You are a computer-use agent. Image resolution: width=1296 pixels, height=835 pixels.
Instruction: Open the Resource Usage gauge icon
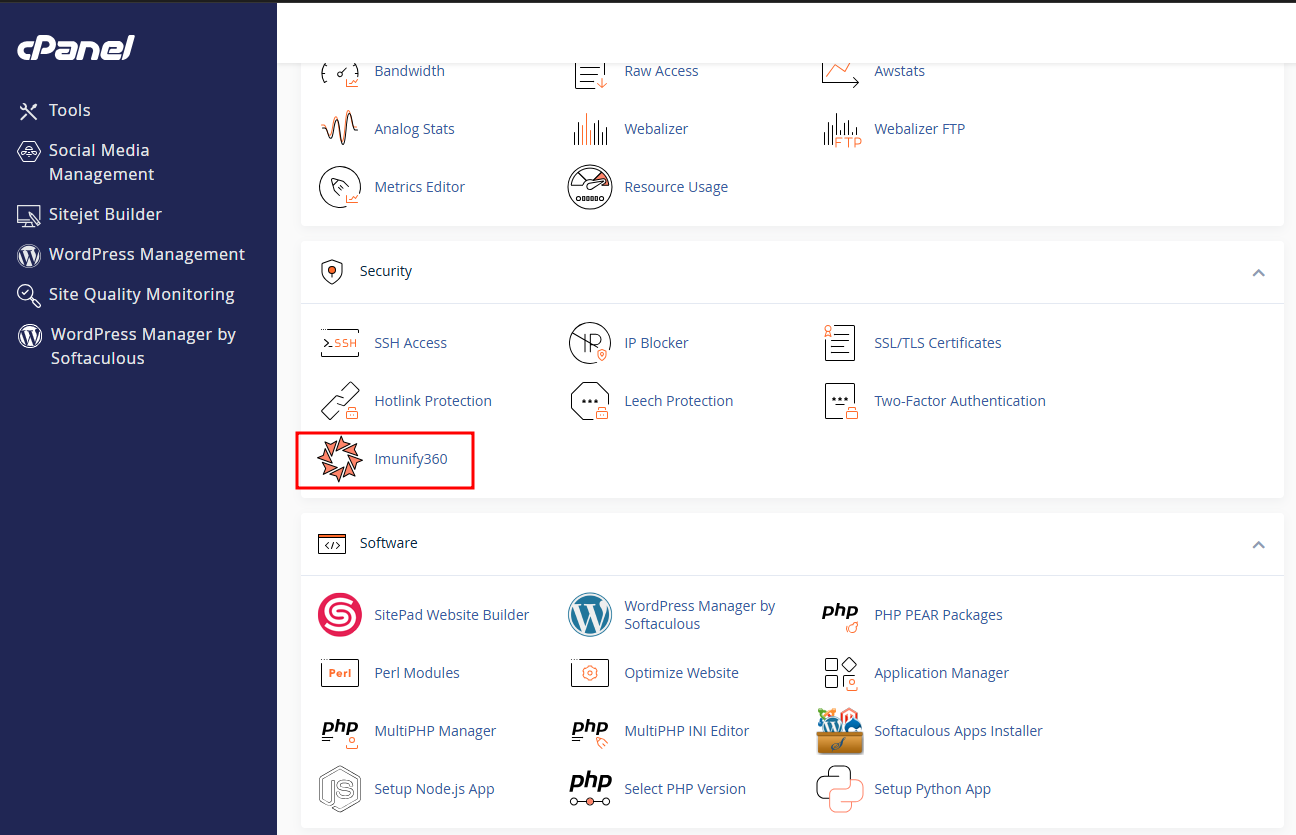(x=589, y=187)
